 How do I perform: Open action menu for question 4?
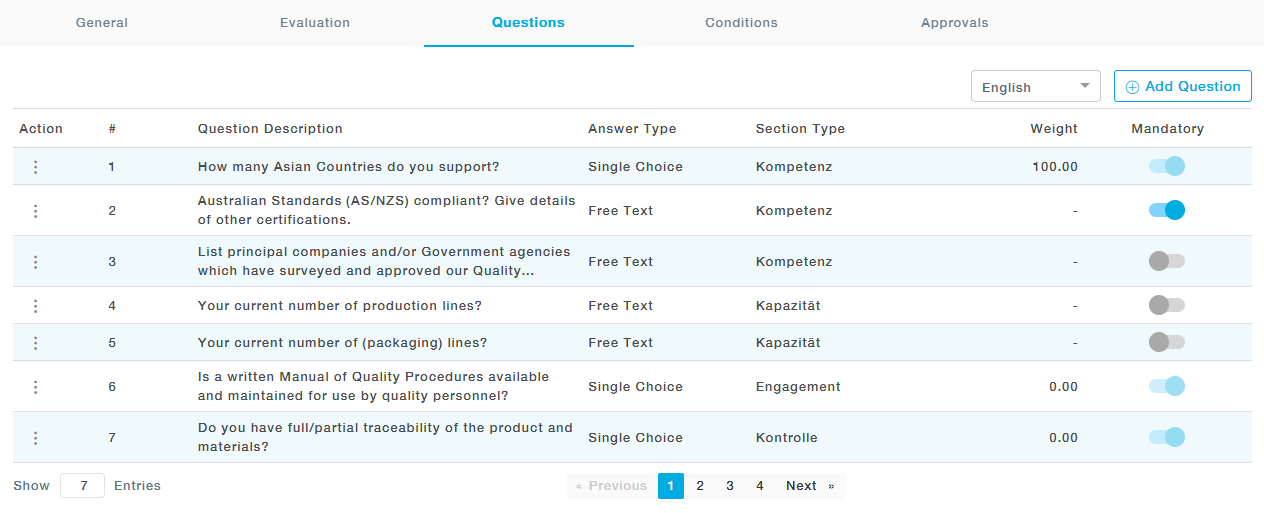click(x=35, y=306)
